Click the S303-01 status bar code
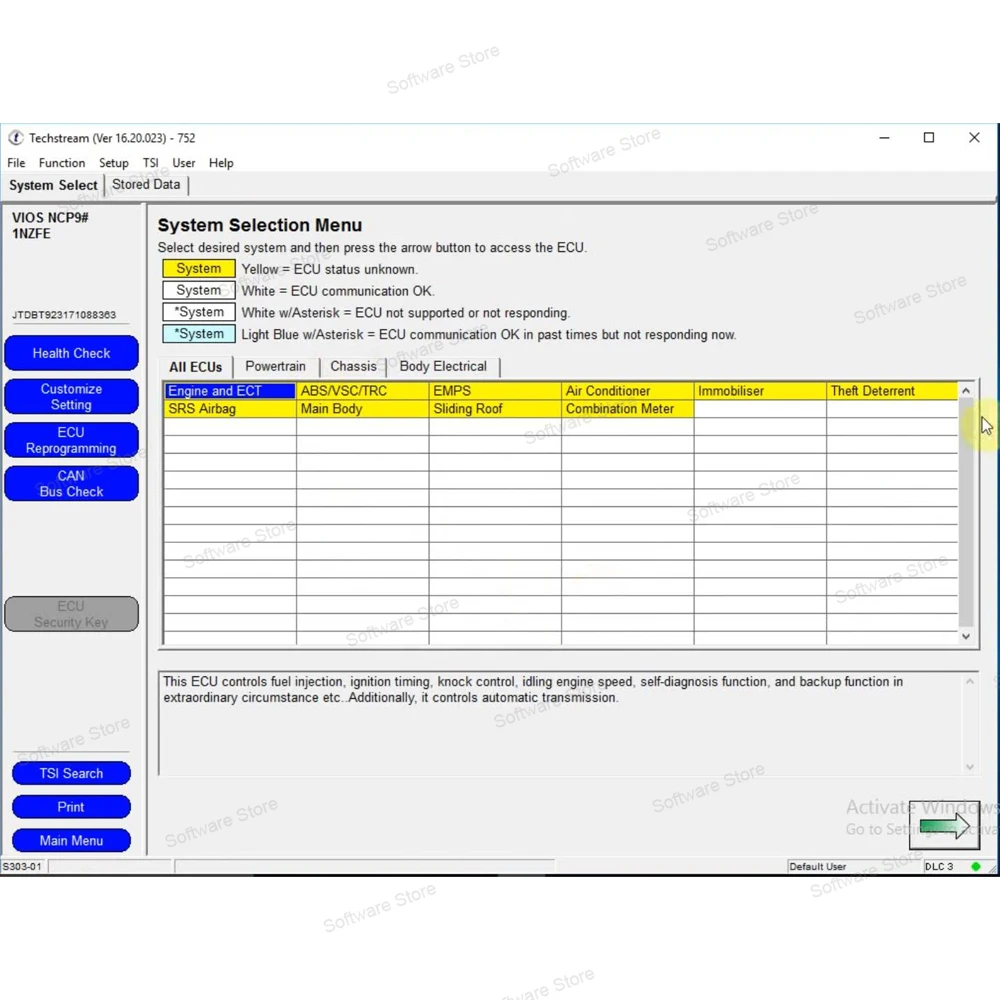Screen dimensions: 1000x1000 [22, 866]
